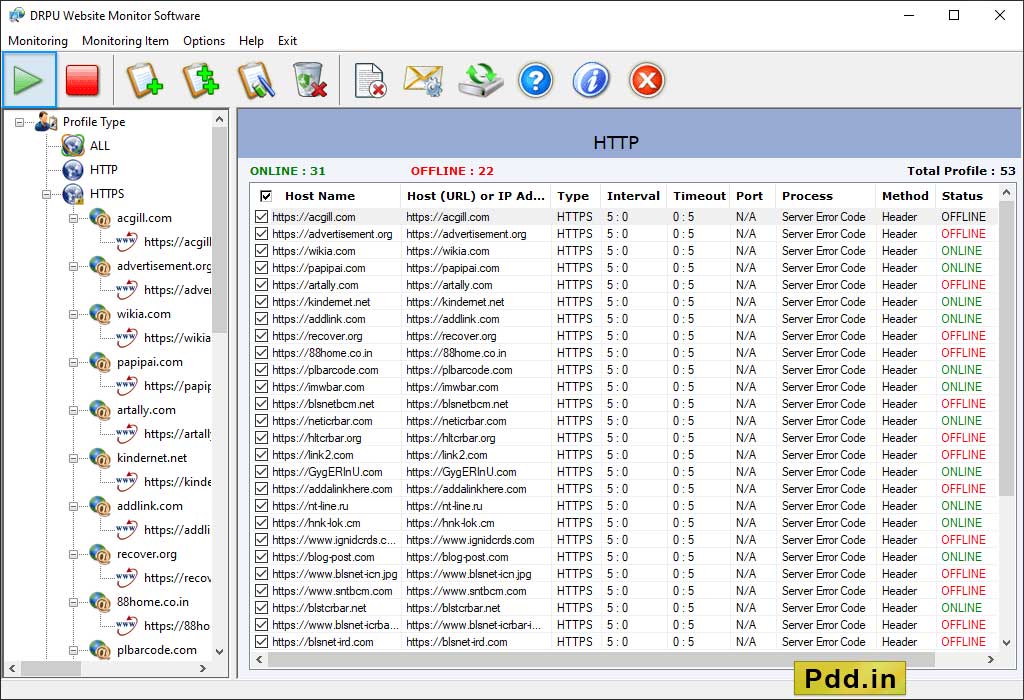Image resolution: width=1024 pixels, height=700 pixels.
Task: Add multiple profiles using double plus icon
Action: (200, 81)
